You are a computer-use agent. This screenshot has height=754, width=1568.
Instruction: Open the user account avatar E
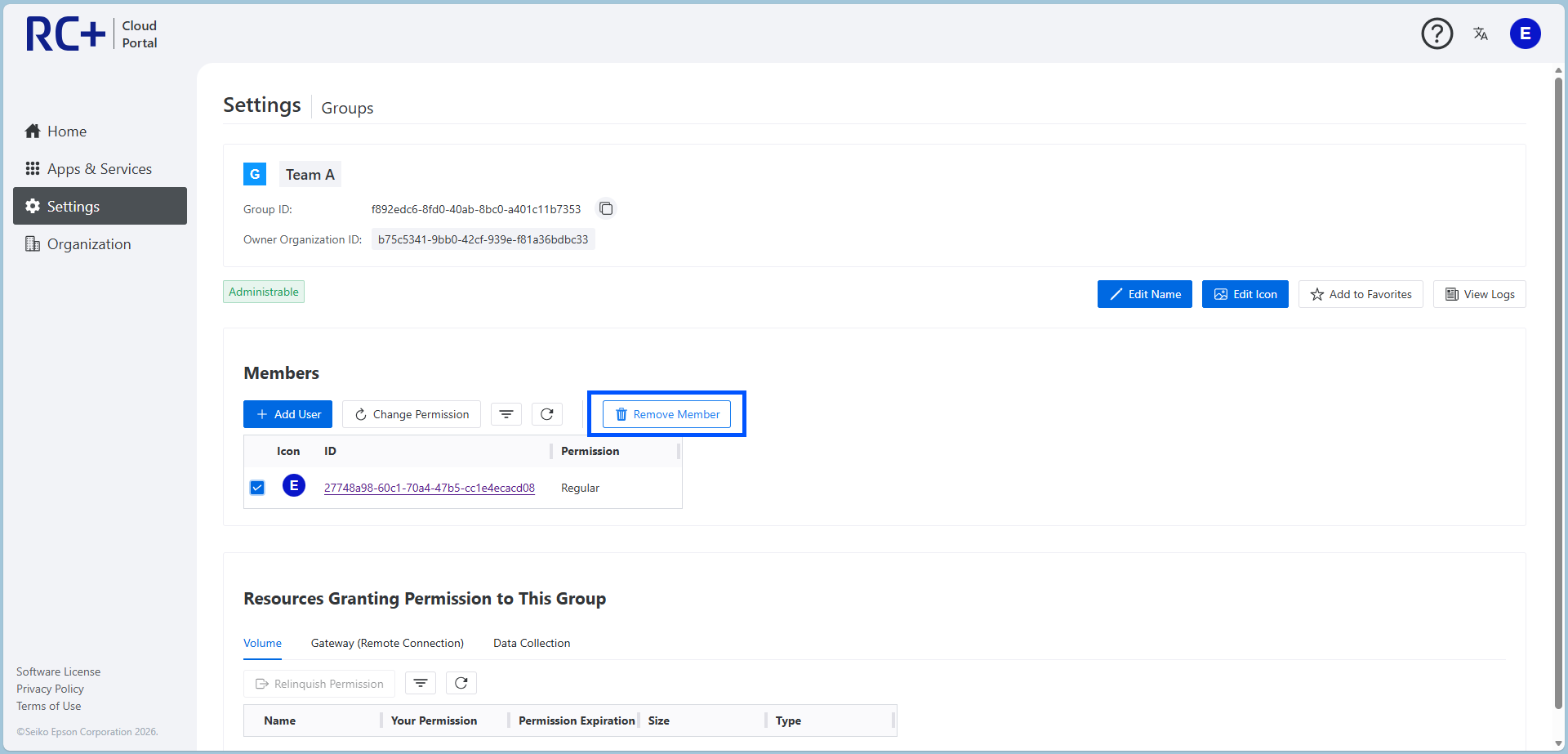pos(1525,33)
